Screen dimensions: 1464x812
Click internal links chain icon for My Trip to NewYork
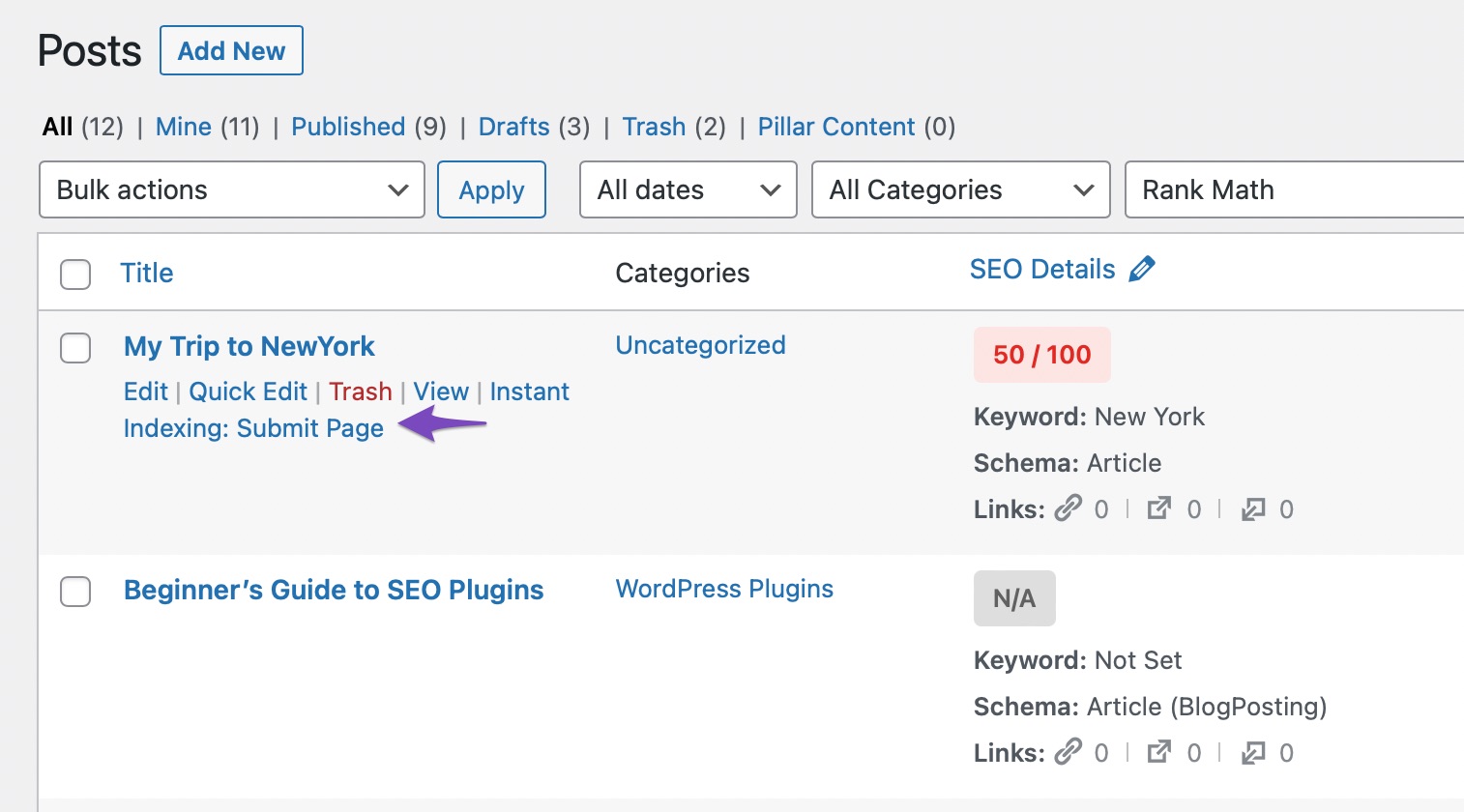pos(1069,507)
